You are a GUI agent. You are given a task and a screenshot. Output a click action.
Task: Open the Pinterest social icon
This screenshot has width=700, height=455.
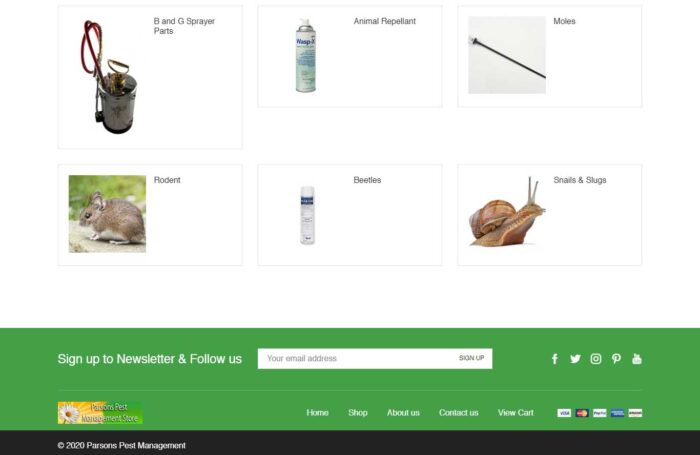point(616,359)
